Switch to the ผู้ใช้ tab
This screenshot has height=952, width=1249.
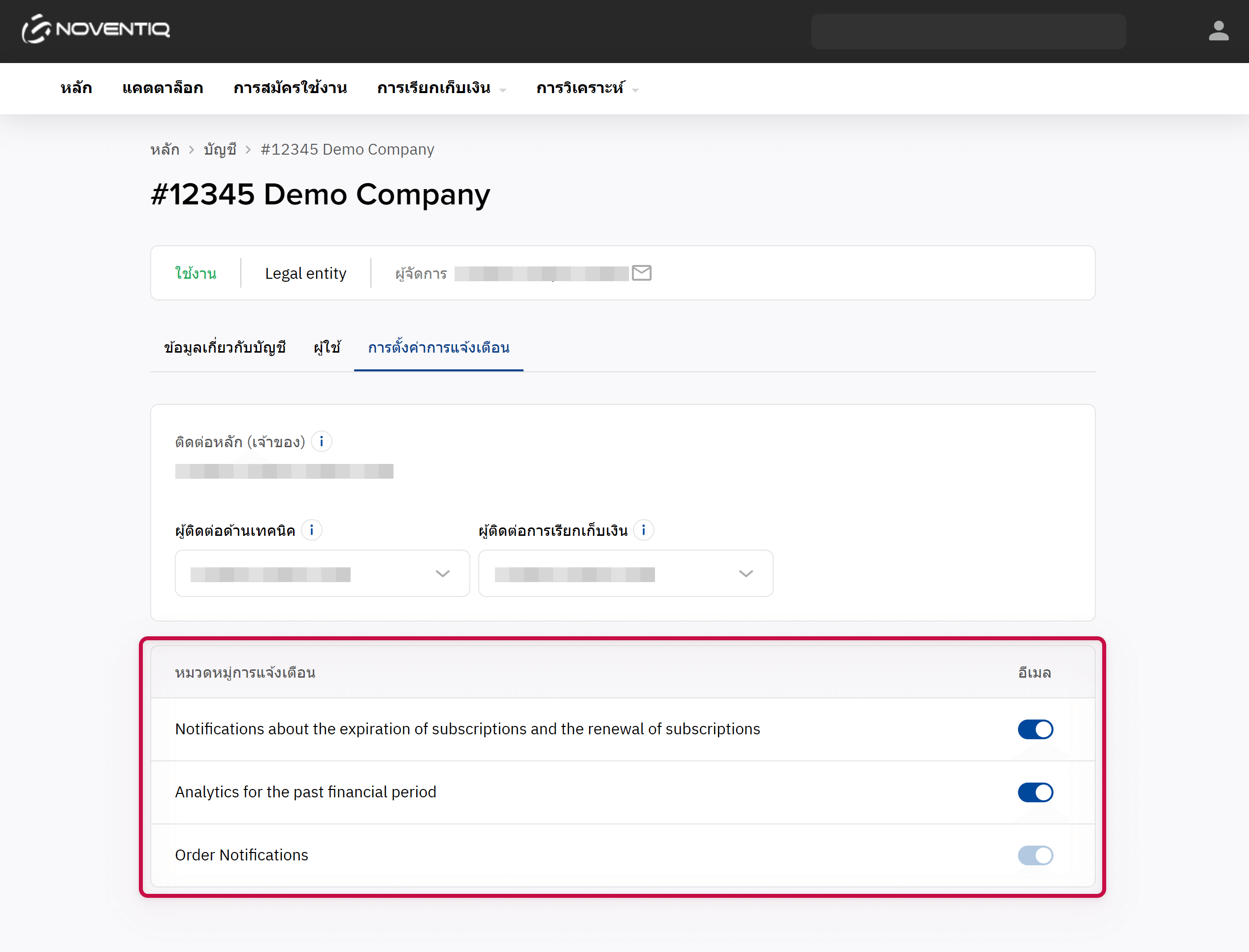(x=327, y=347)
